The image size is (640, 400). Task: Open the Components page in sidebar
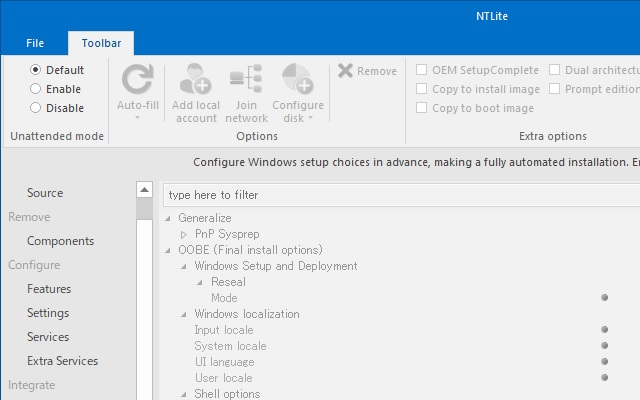pos(60,241)
